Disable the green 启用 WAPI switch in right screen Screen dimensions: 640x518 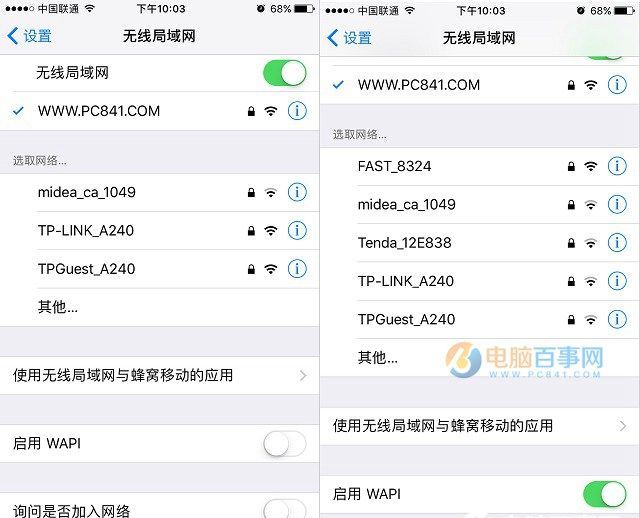point(604,494)
